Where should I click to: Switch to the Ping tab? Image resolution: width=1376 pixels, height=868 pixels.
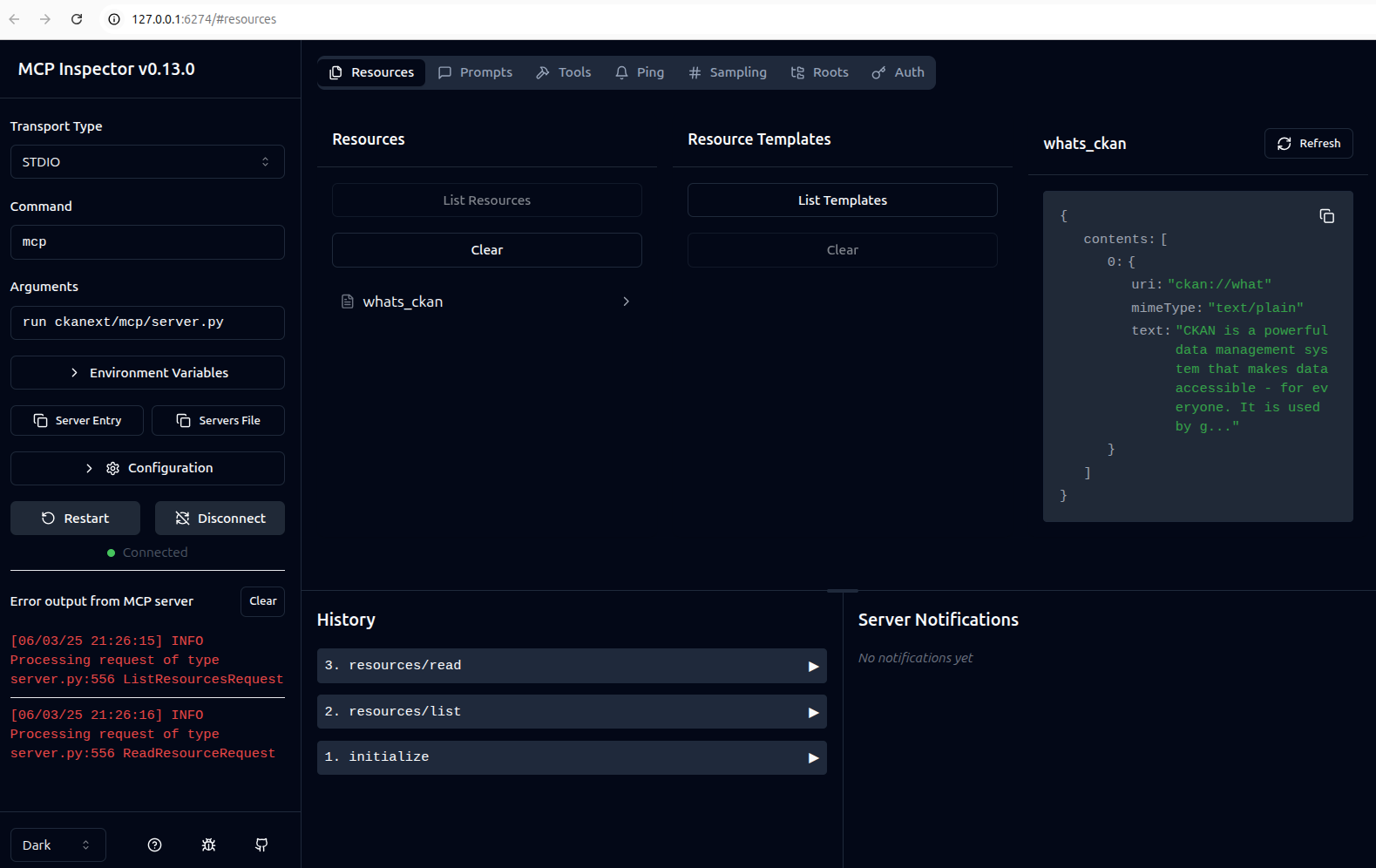[640, 72]
